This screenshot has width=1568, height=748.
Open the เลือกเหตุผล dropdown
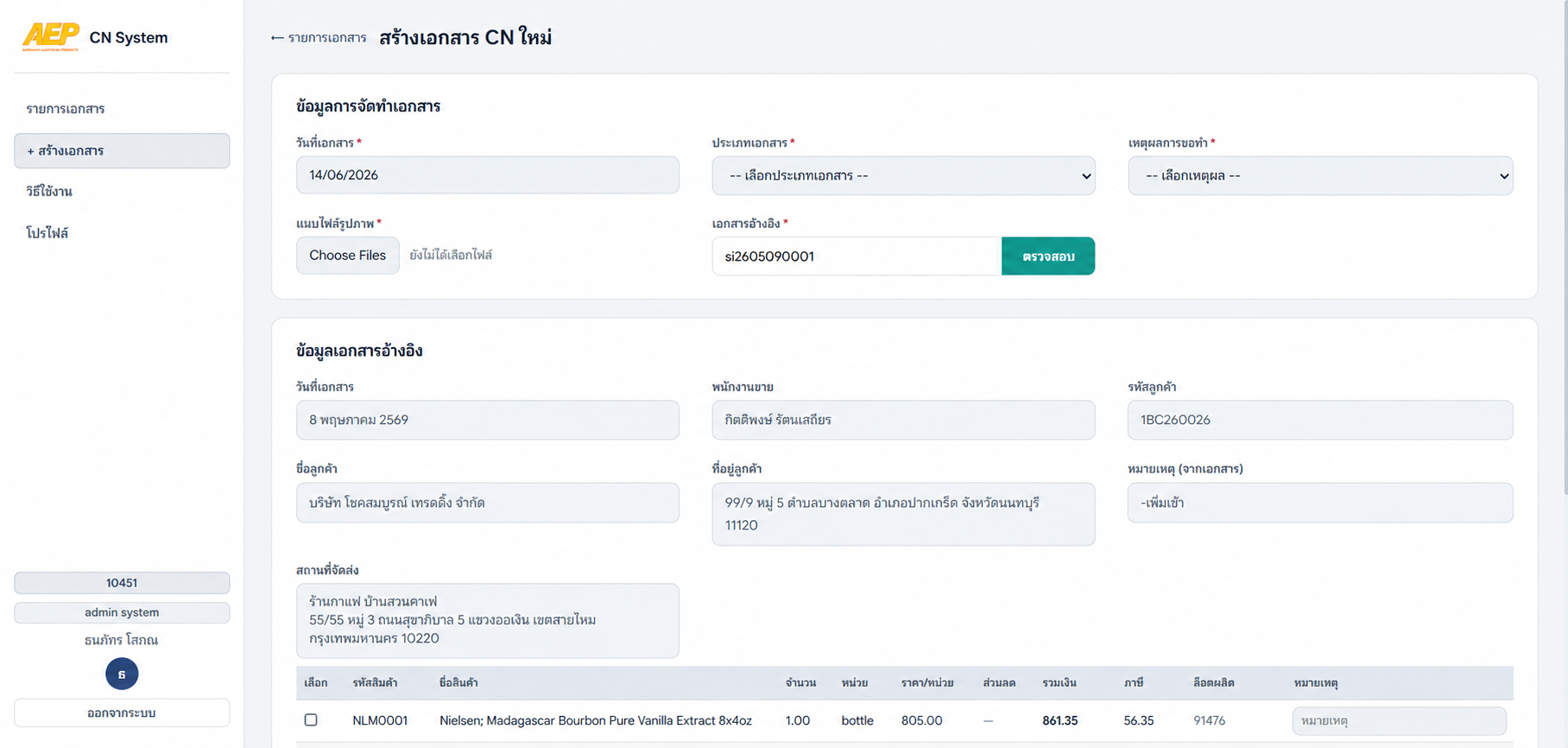(1320, 175)
